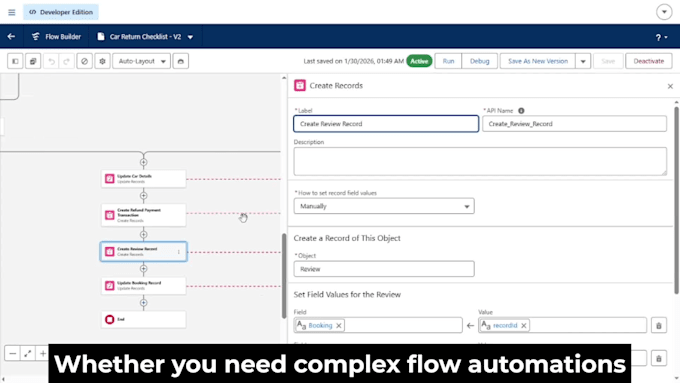Open the hamburger navigation menu
This screenshot has height=383, width=680.
12,12
